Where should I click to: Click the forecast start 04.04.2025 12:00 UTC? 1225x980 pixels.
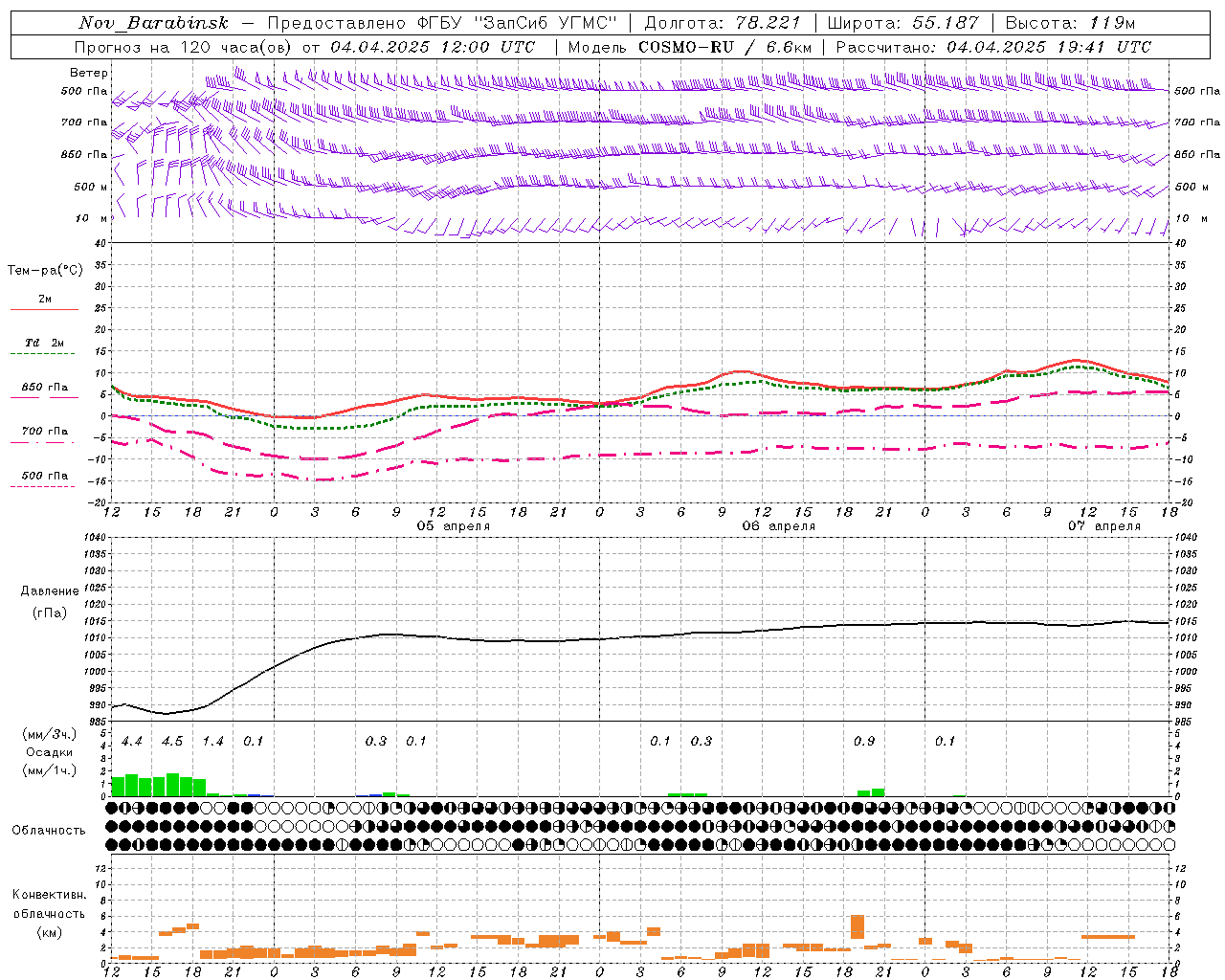coord(433,46)
